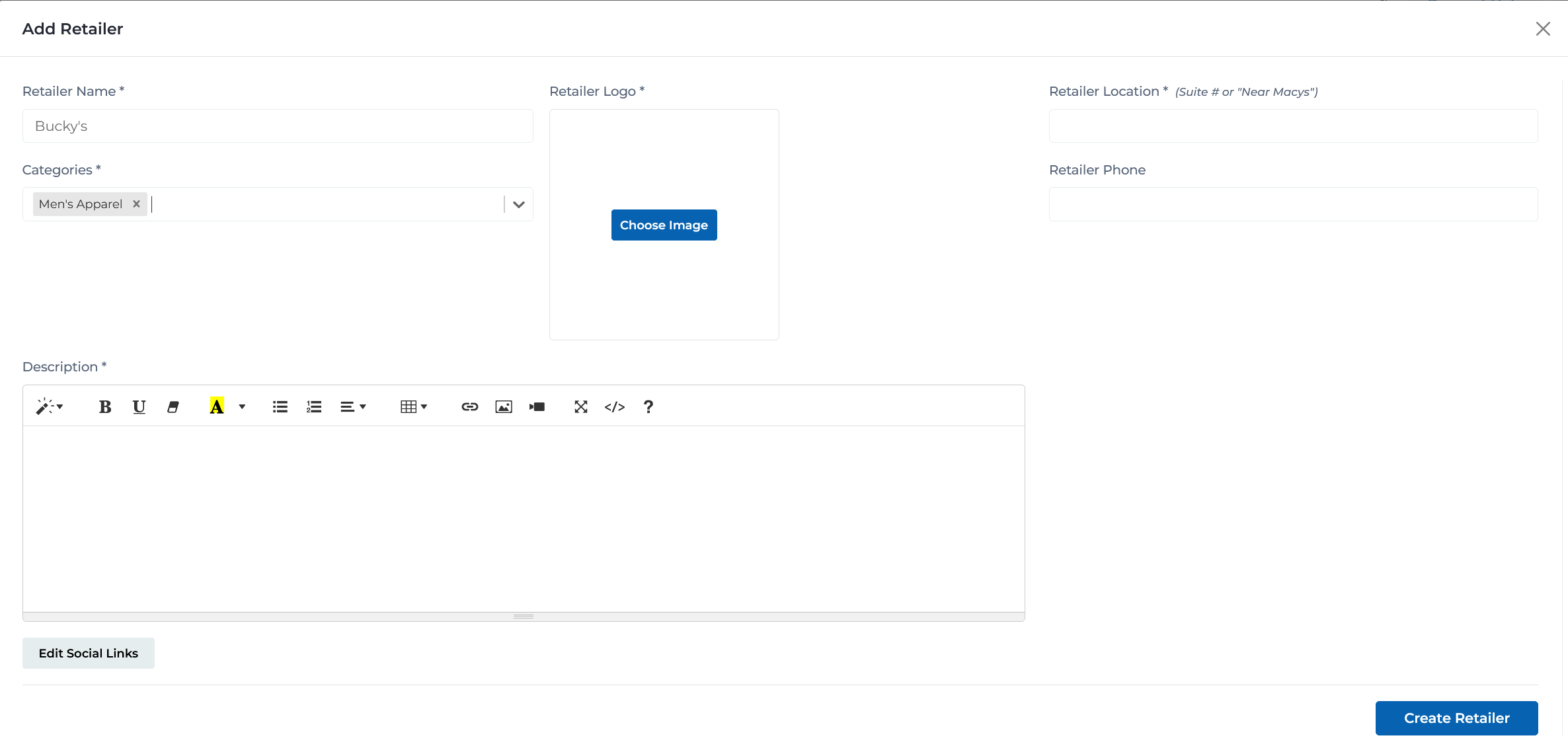The height and width of the screenshot is (750, 1568).
Task: Insert a video into the description
Action: click(x=537, y=406)
